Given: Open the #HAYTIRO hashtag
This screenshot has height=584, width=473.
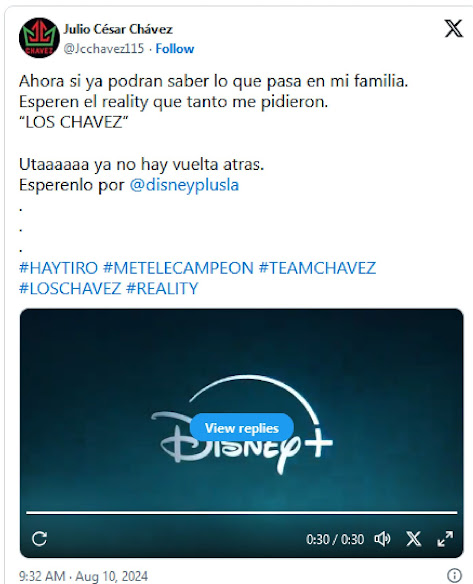Looking at the screenshot, I should pos(58,268).
